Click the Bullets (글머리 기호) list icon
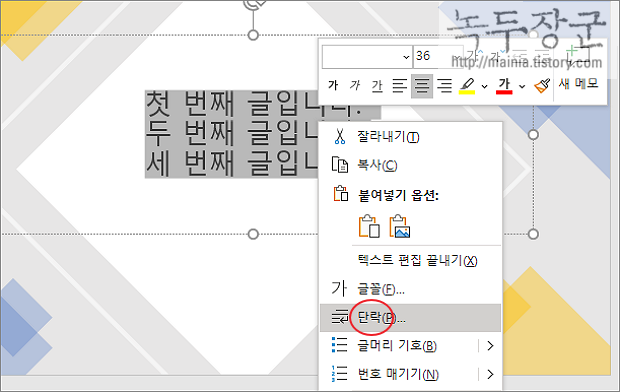Screen dimensions: 620x392 340,345
